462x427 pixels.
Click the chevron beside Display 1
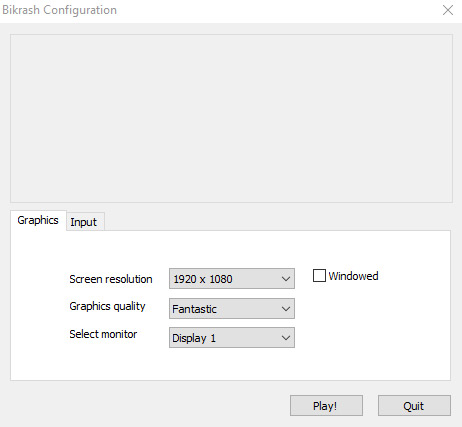point(286,338)
